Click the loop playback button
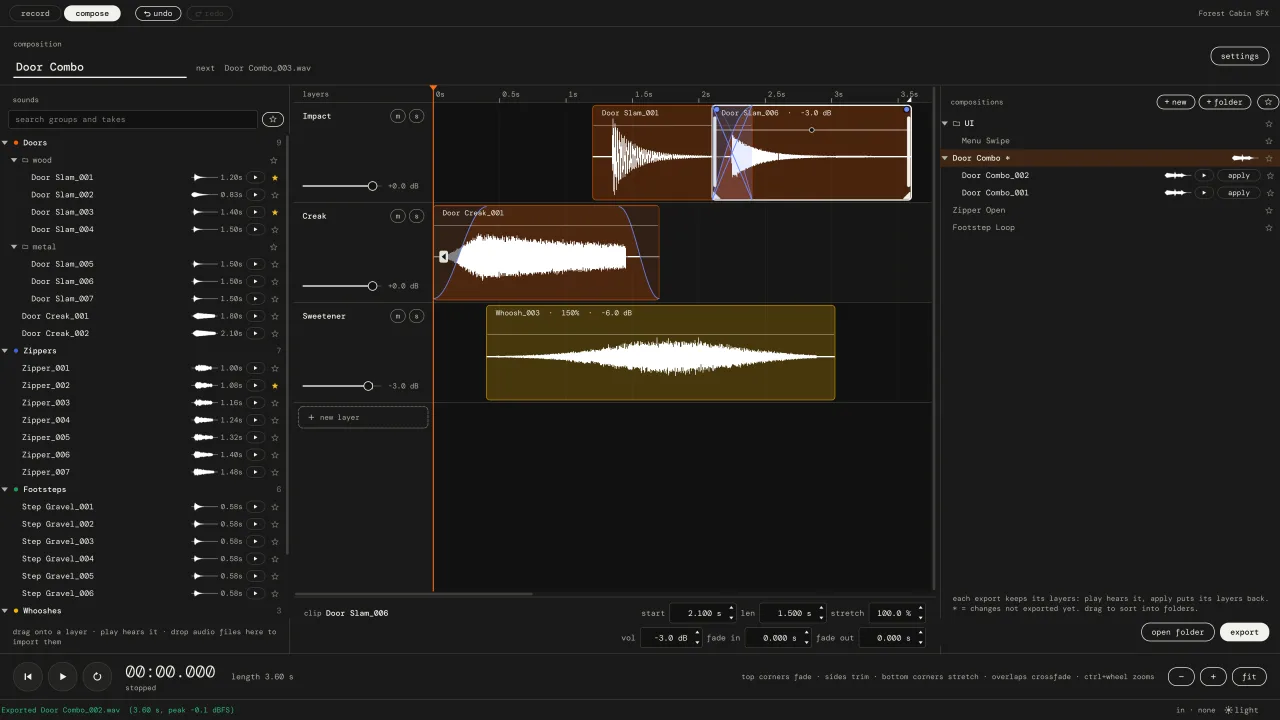 pos(97,676)
